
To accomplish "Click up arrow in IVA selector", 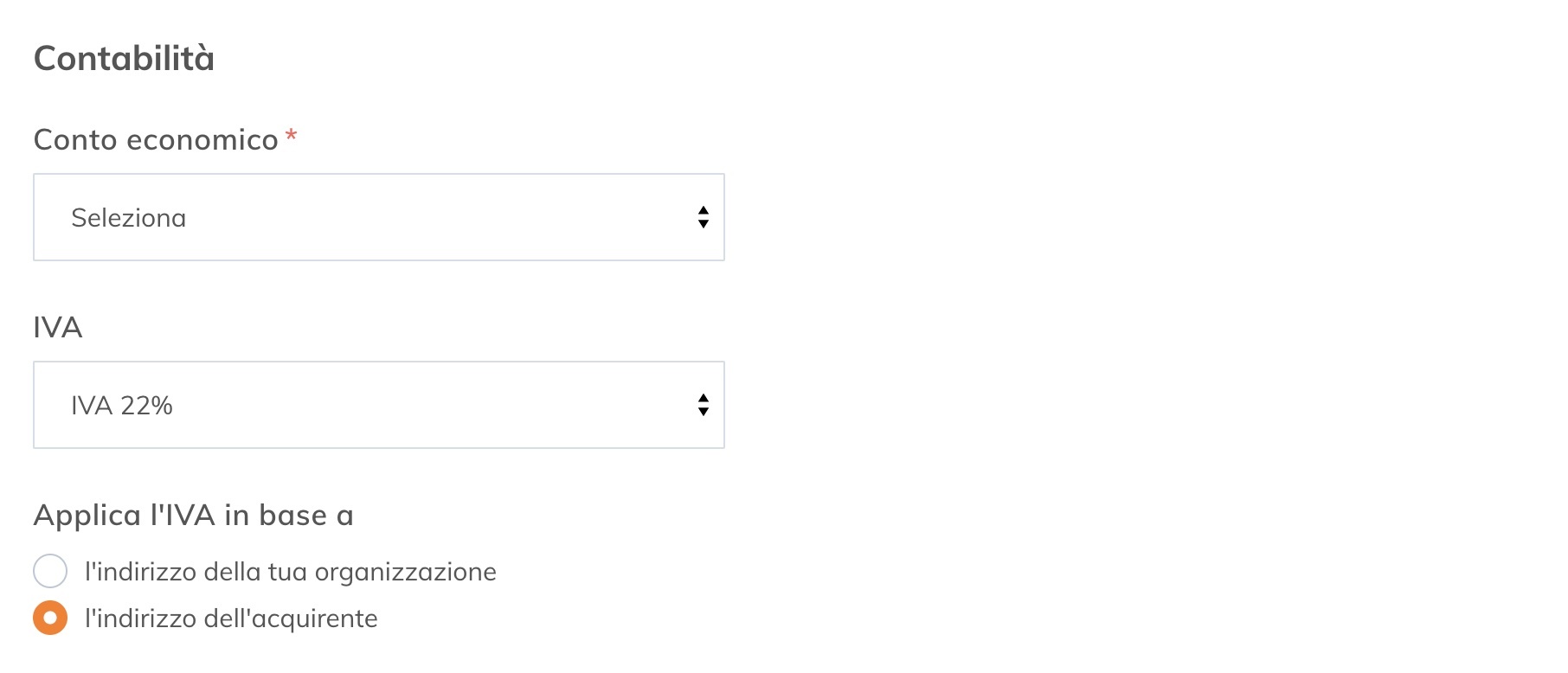I will (x=704, y=398).
